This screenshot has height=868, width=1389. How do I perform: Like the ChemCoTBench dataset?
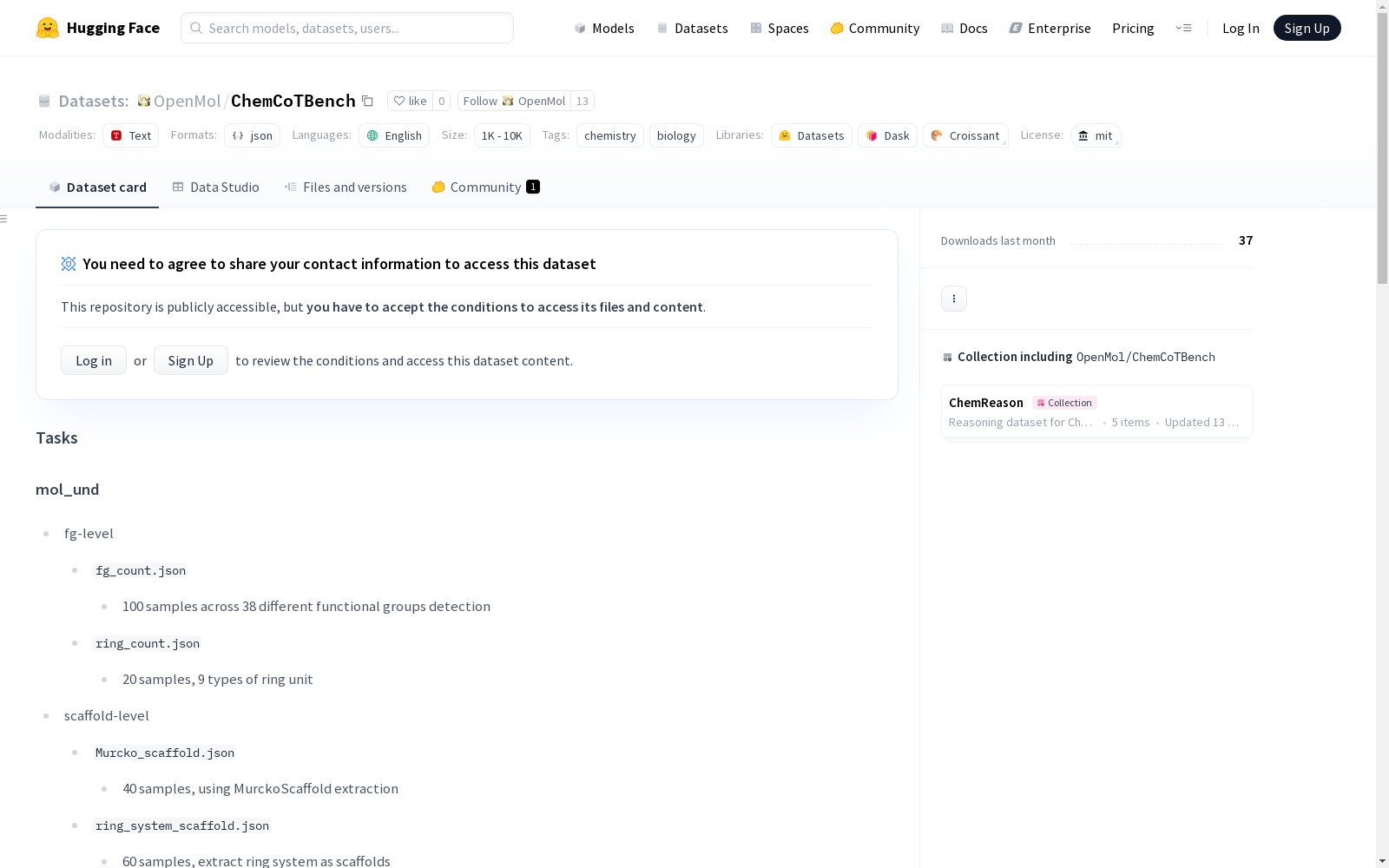tap(410, 101)
